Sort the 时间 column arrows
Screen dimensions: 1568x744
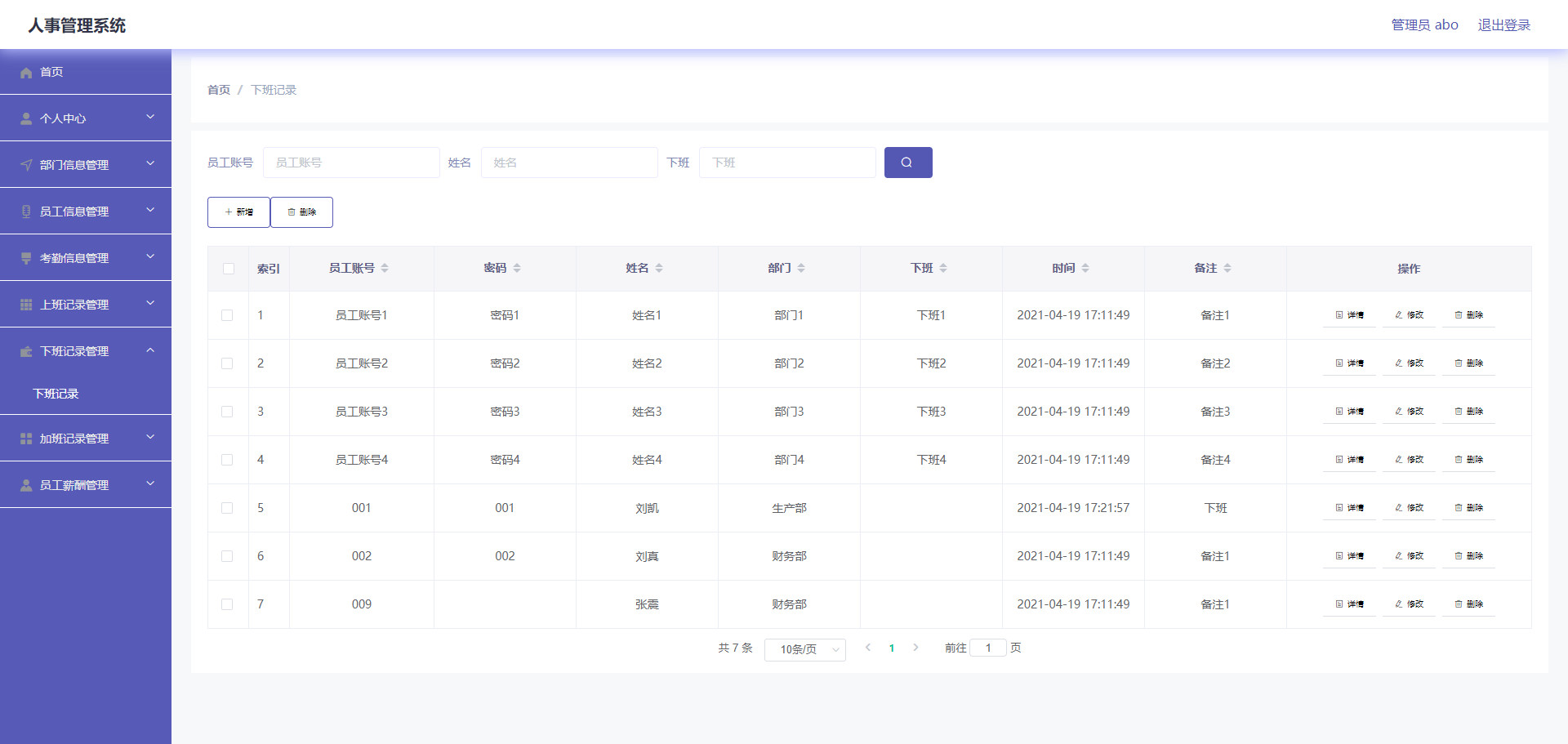(1085, 268)
